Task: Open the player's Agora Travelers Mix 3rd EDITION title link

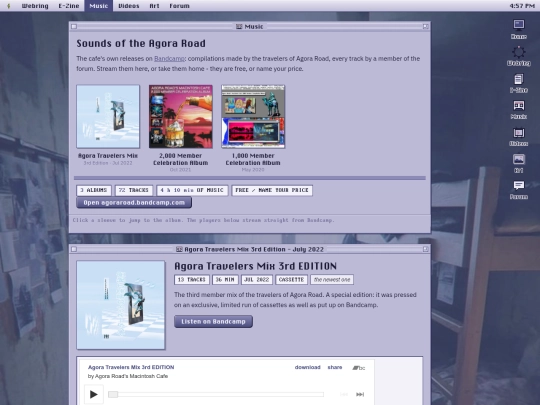Action: tap(131, 367)
